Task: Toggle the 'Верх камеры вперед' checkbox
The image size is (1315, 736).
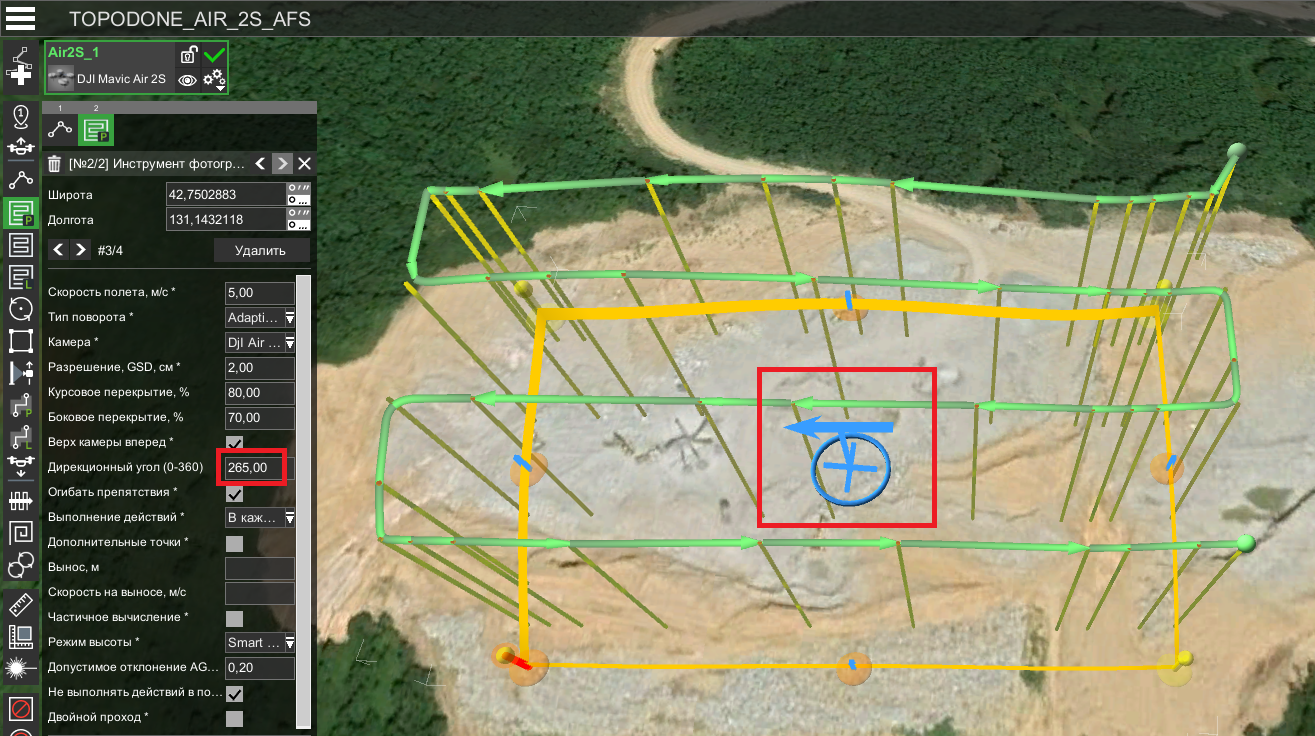Action: tap(234, 442)
